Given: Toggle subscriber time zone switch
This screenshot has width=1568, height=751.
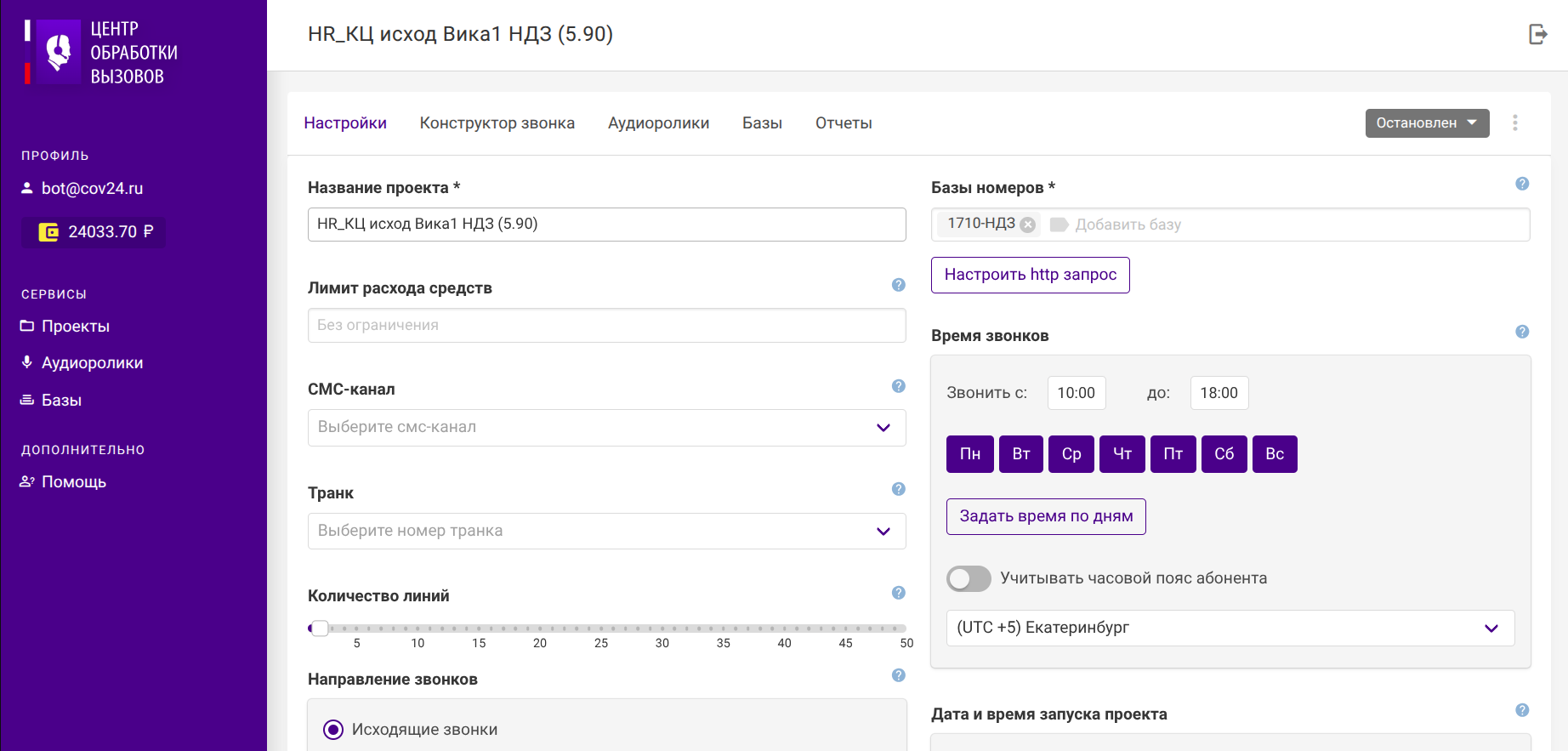Looking at the screenshot, I should coord(969,579).
